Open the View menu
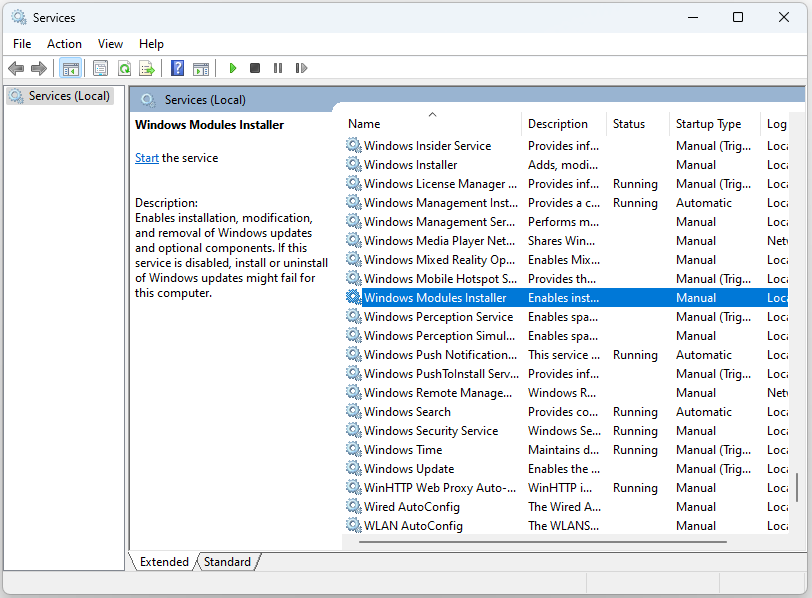This screenshot has height=598, width=812. point(110,44)
